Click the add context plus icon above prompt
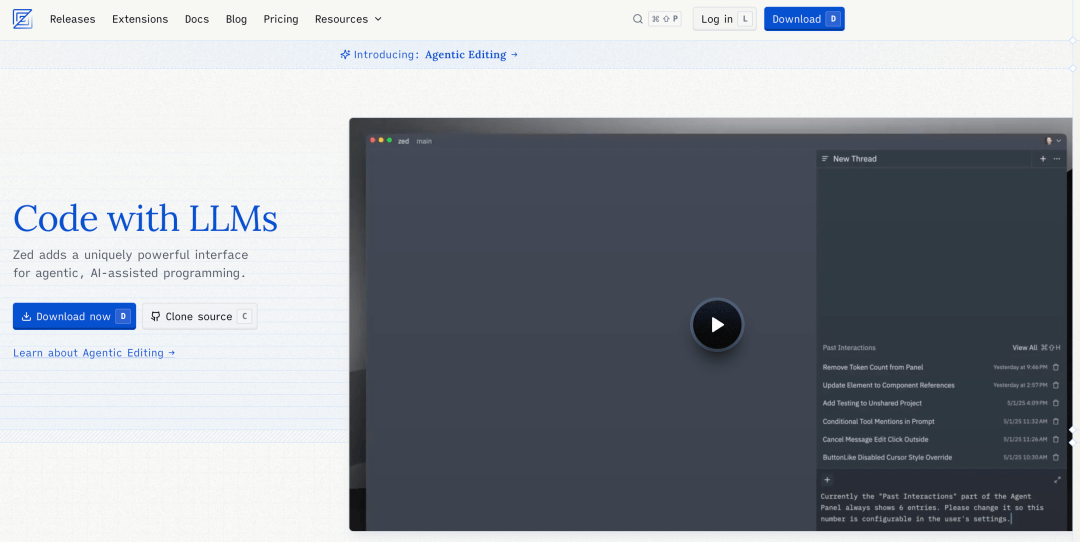 (x=827, y=480)
